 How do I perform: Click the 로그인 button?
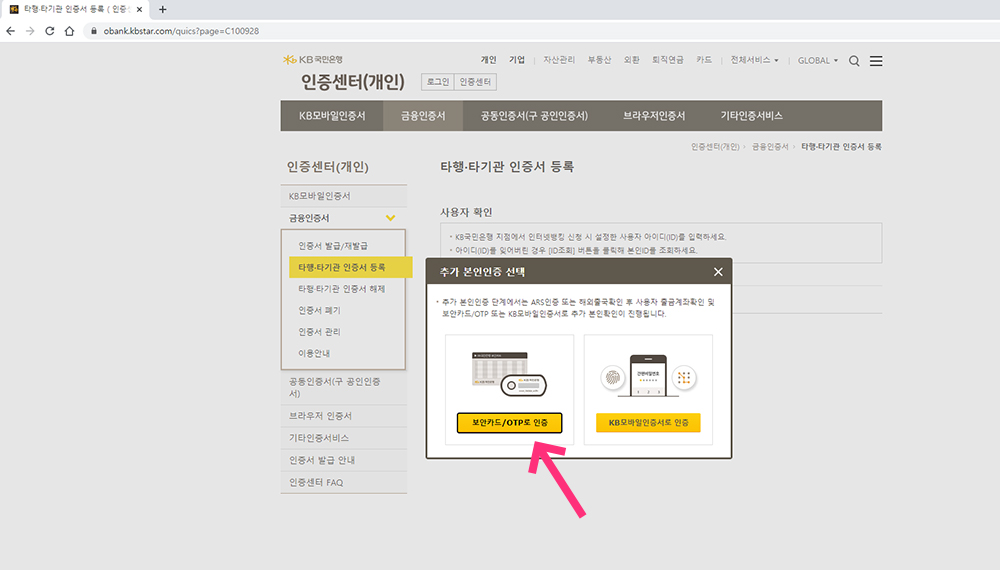coord(438,82)
